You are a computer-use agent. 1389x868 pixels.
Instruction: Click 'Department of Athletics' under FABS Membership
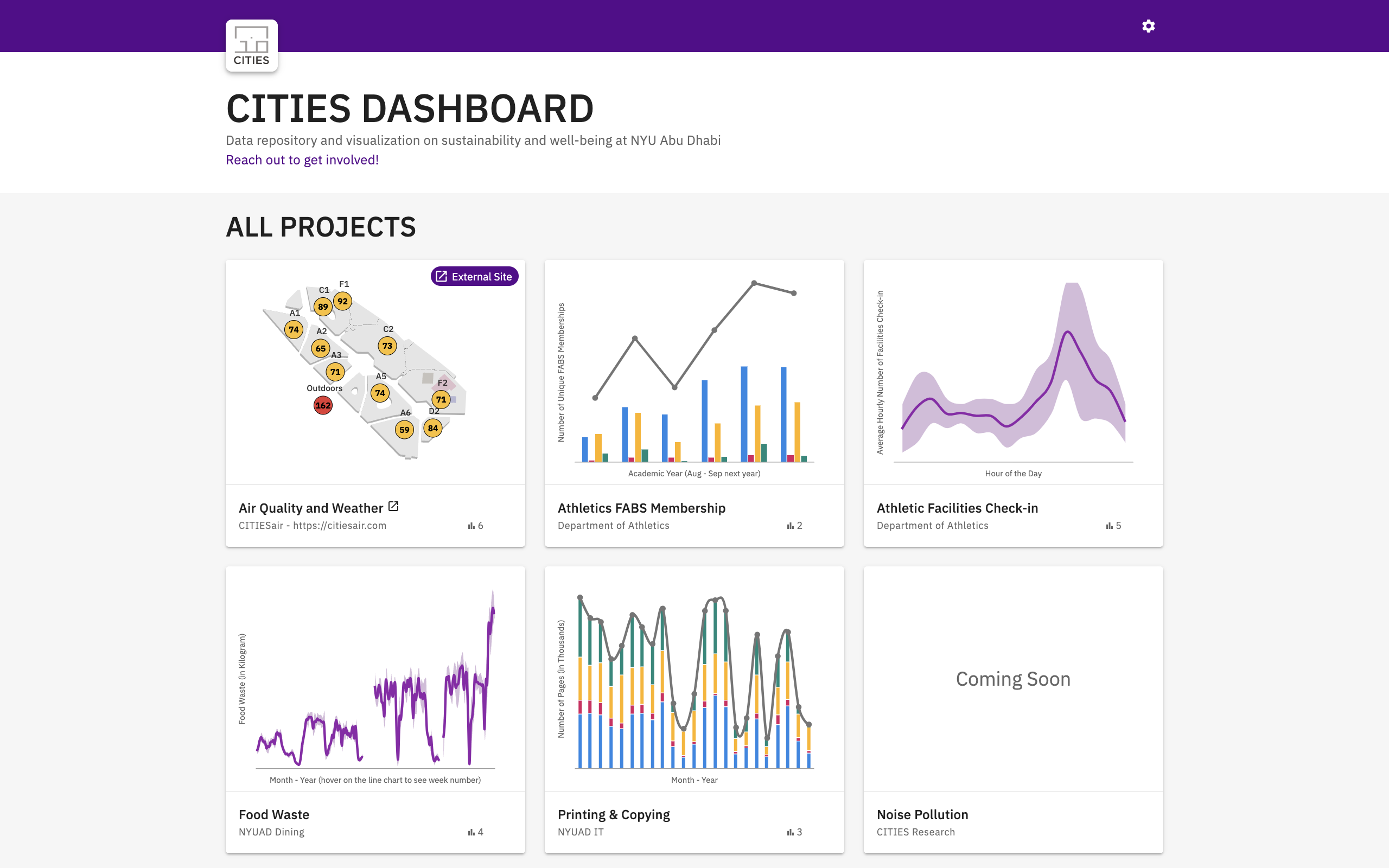pyautogui.click(x=614, y=526)
